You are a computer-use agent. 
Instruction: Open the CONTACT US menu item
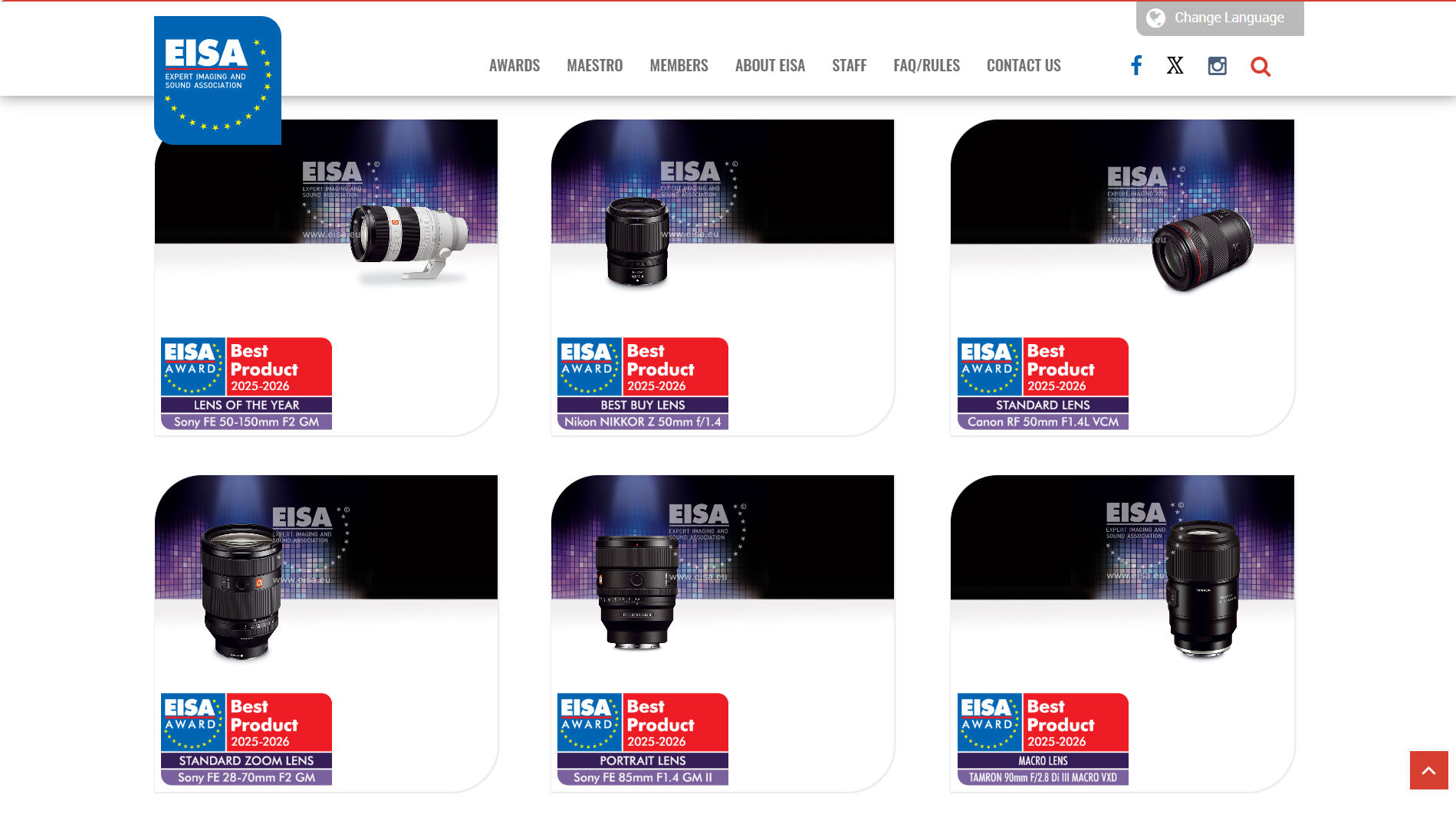1024,66
